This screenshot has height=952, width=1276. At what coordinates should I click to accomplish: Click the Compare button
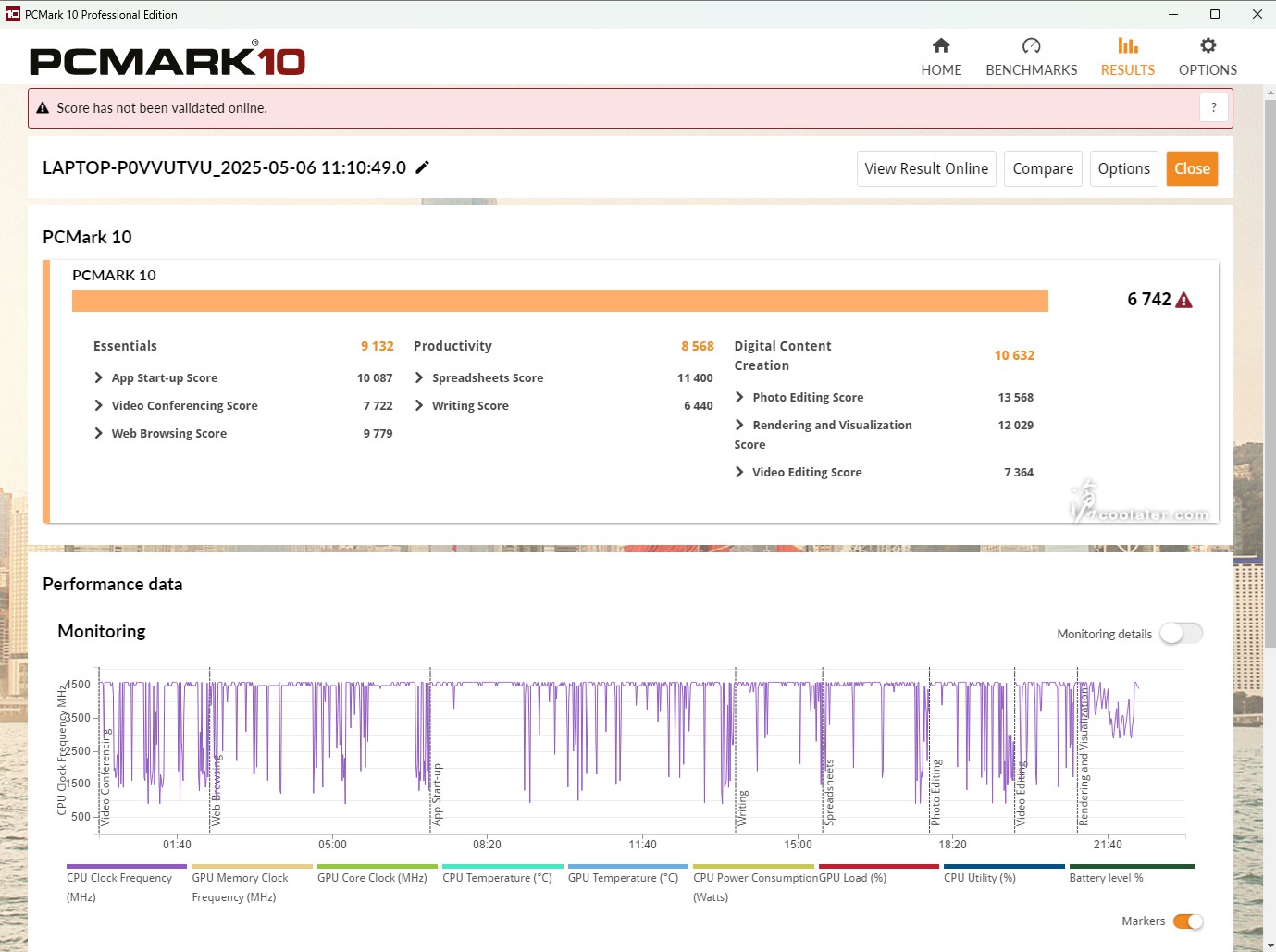click(1043, 168)
